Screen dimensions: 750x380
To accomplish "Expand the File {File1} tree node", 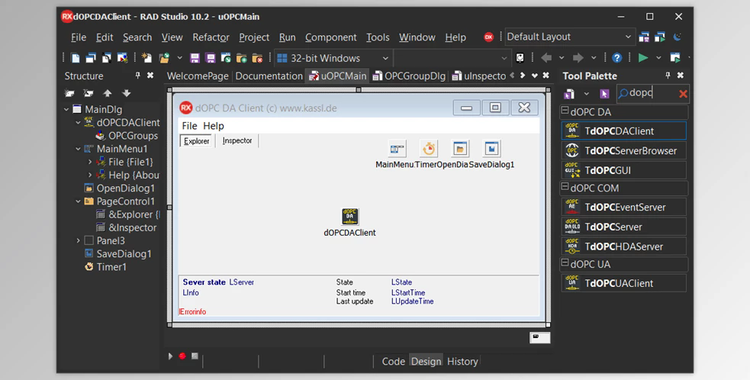I will click(90, 162).
